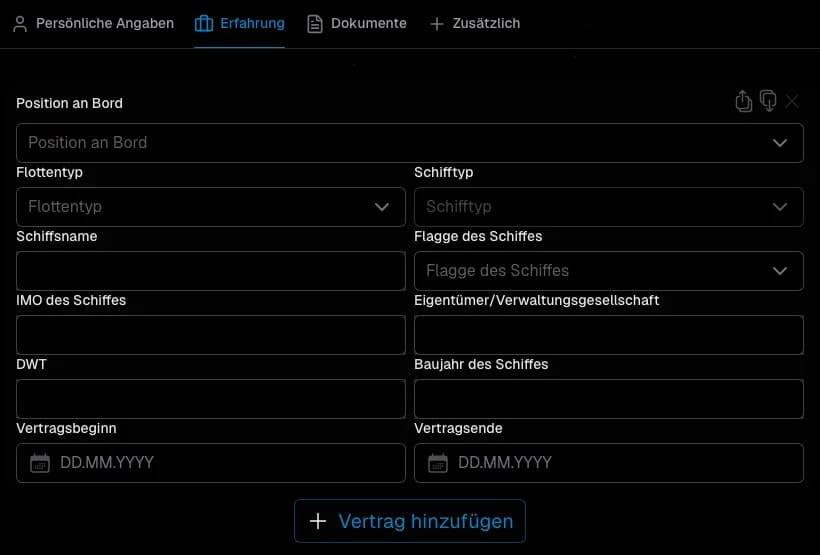Image resolution: width=820 pixels, height=555 pixels.
Task: Click the calendar icon in Vertragsbeginn
Action: 40,463
